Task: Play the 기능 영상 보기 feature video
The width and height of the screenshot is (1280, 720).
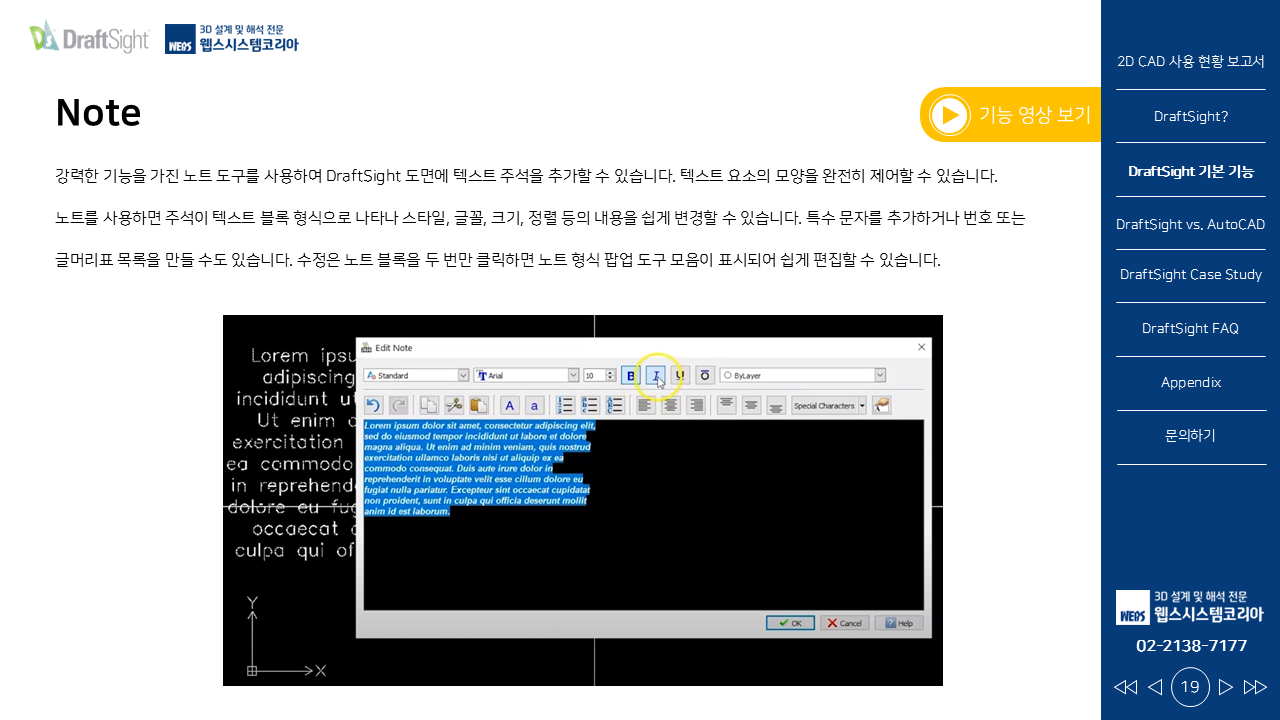Action: click(x=1010, y=114)
